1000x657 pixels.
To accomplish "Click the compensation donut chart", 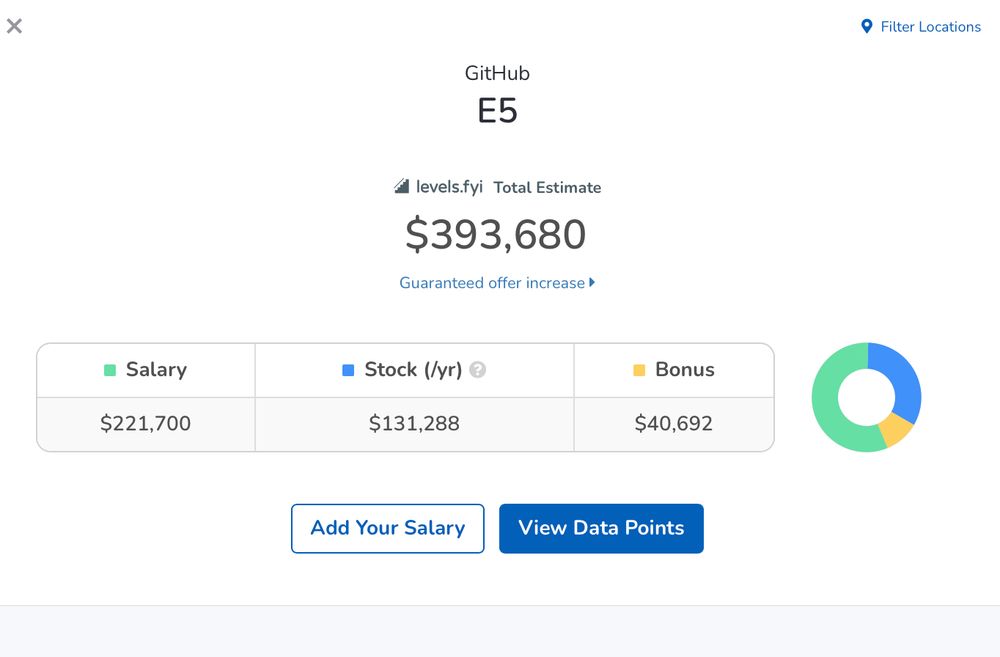I will click(x=866, y=397).
